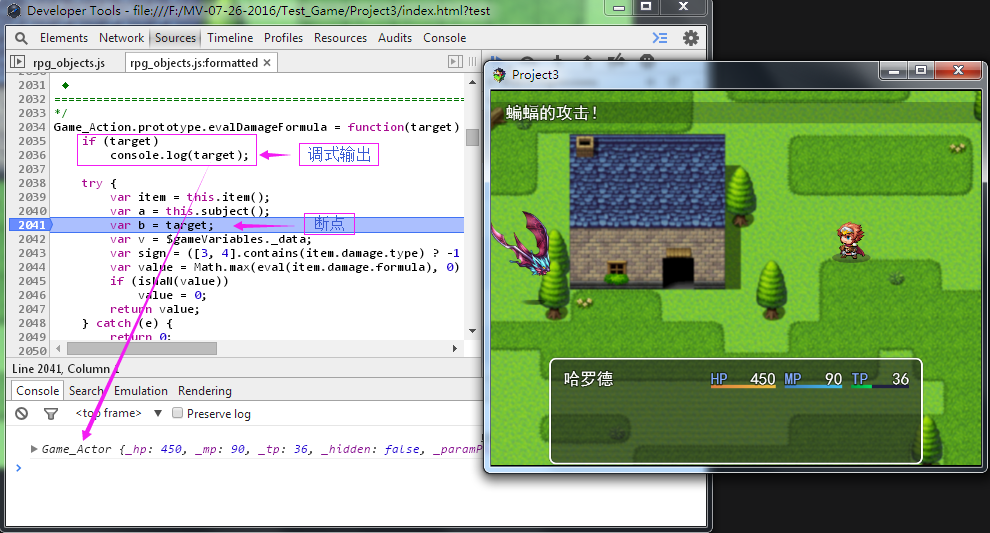The height and width of the screenshot is (533, 990).
Task: Click the HP 450 gauge in Project3
Action: pos(742,379)
